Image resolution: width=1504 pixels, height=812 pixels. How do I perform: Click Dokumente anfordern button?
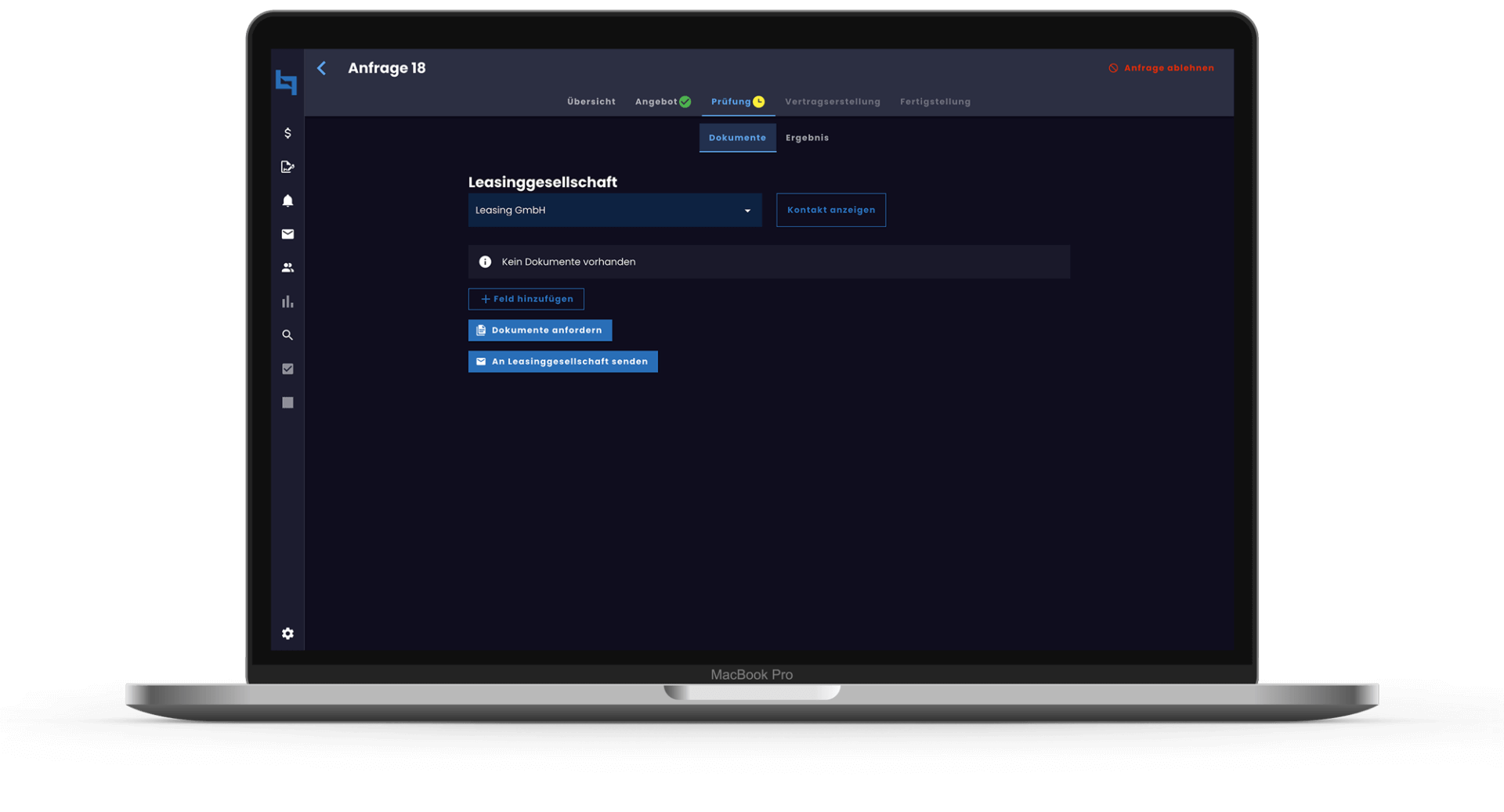[540, 330]
